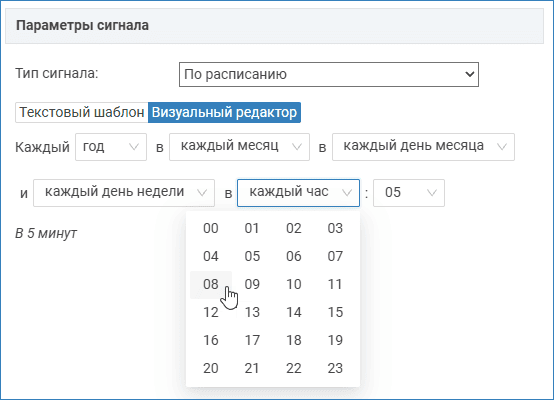The image size is (554, 400).
Task: Collapse the 'каждый час' dropdown
Action: pyautogui.click(x=299, y=193)
